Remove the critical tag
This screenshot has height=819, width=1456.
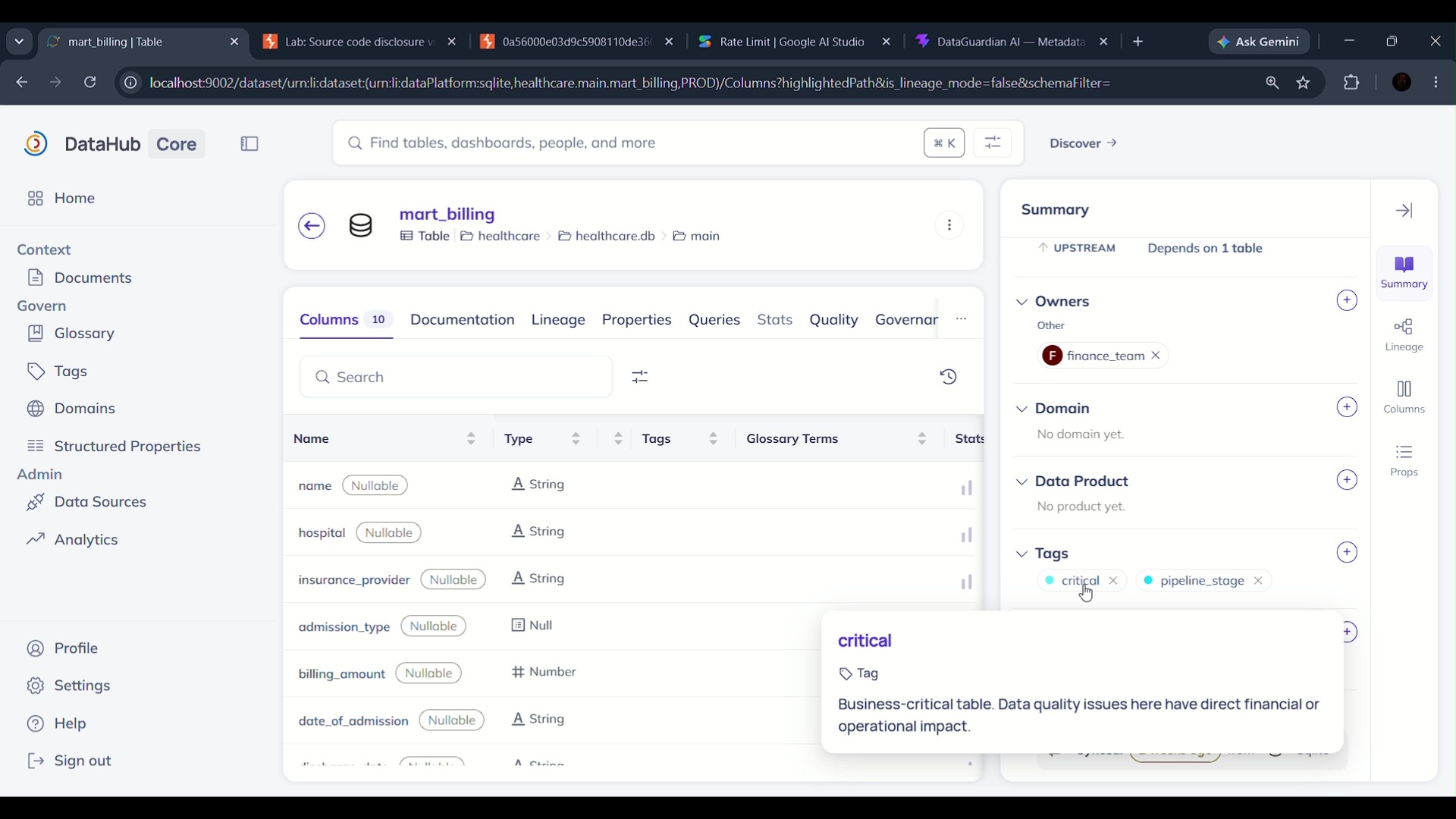1113,581
